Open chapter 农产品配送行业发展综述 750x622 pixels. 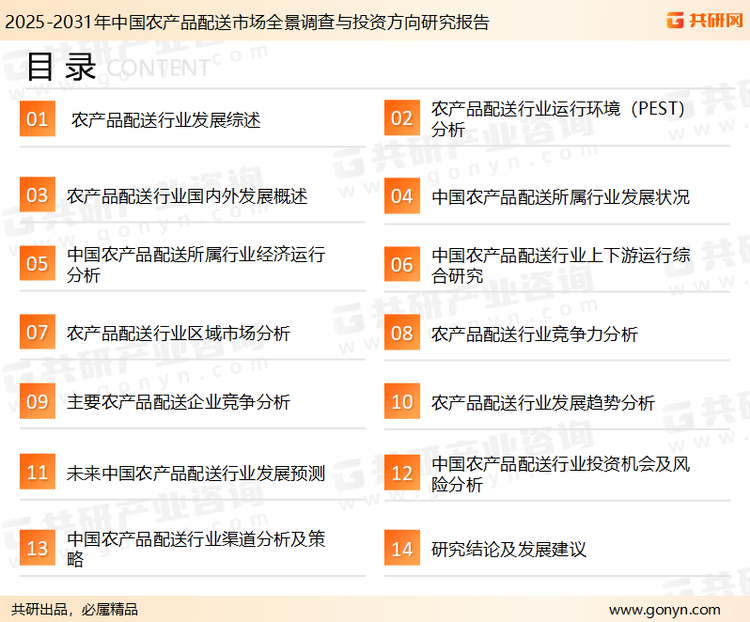click(x=165, y=120)
